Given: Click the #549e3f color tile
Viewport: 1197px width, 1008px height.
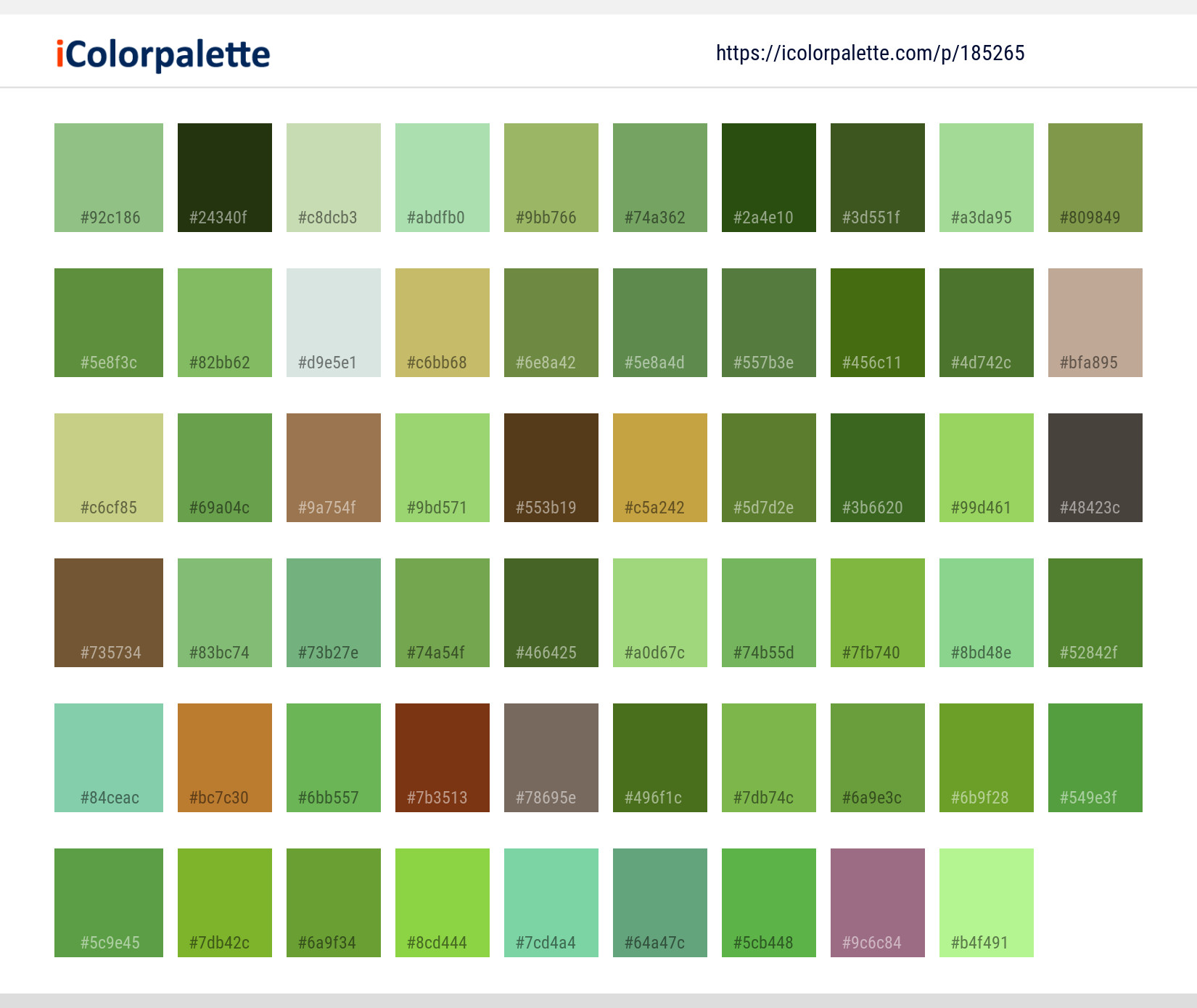Looking at the screenshot, I should pyautogui.click(x=1095, y=758).
